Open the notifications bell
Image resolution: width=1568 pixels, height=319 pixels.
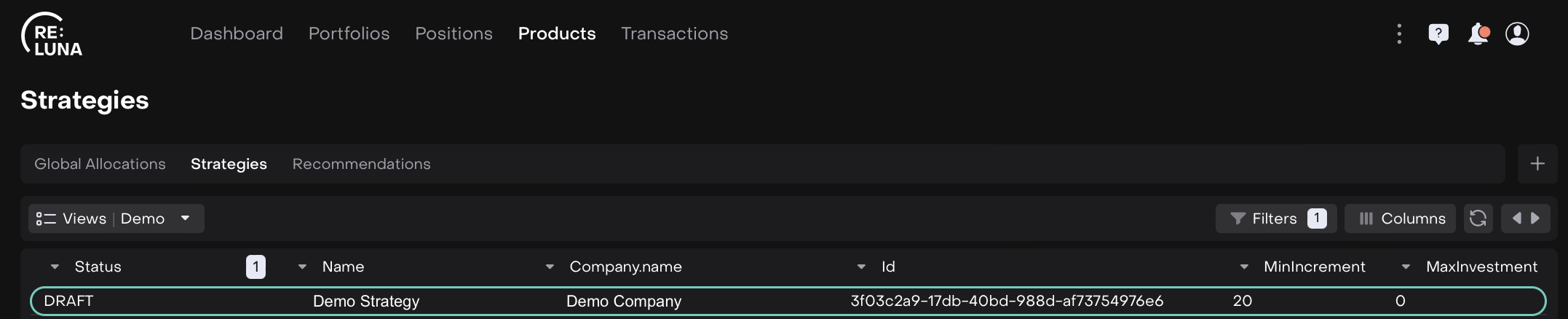pyautogui.click(x=1478, y=34)
